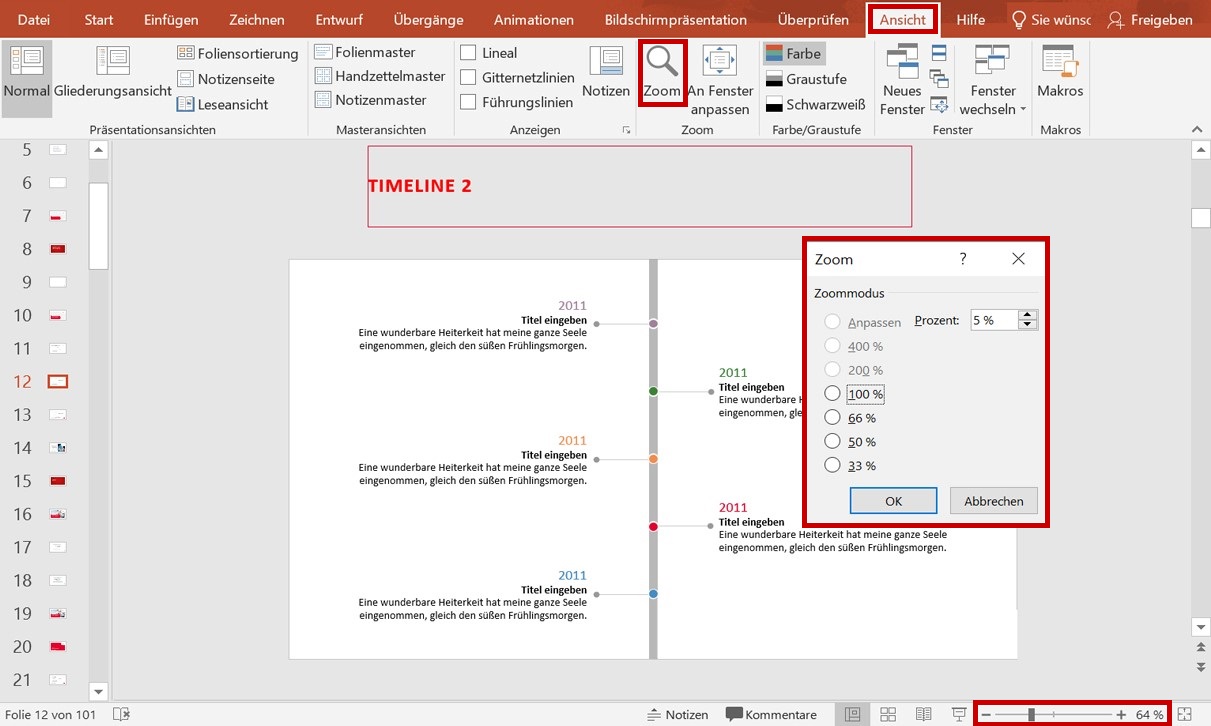Screen dimensions: 1211x726
Task: Open the Bildschirmpräsentation tab
Action: 676,20
